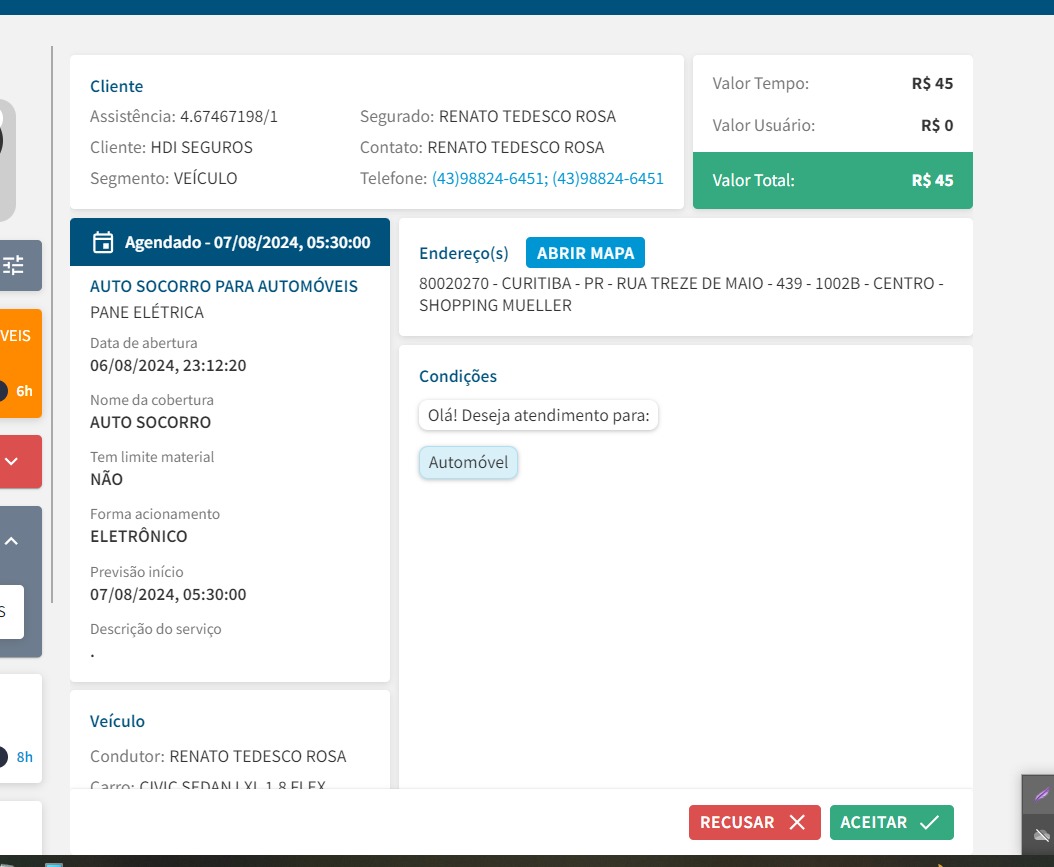
Task: Accept the service with ACEITAR
Action: 891,822
